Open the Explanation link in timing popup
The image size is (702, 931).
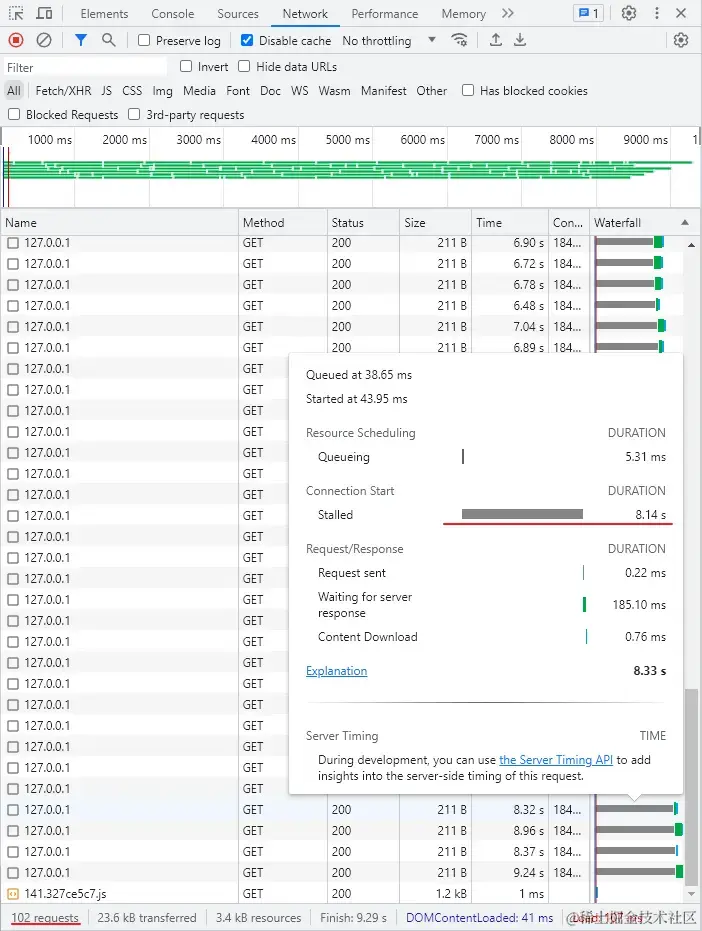[337, 671]
